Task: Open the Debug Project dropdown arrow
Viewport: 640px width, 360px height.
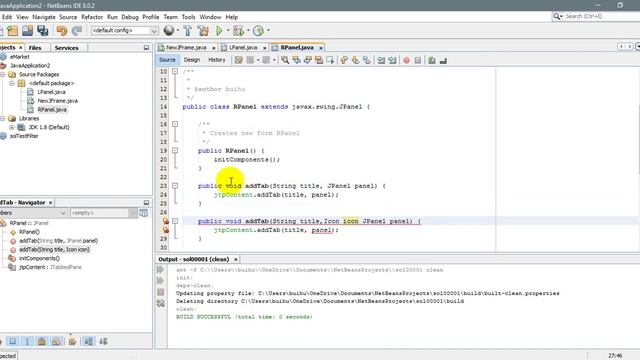Action: pyautogui.click(x=248, y=31)
